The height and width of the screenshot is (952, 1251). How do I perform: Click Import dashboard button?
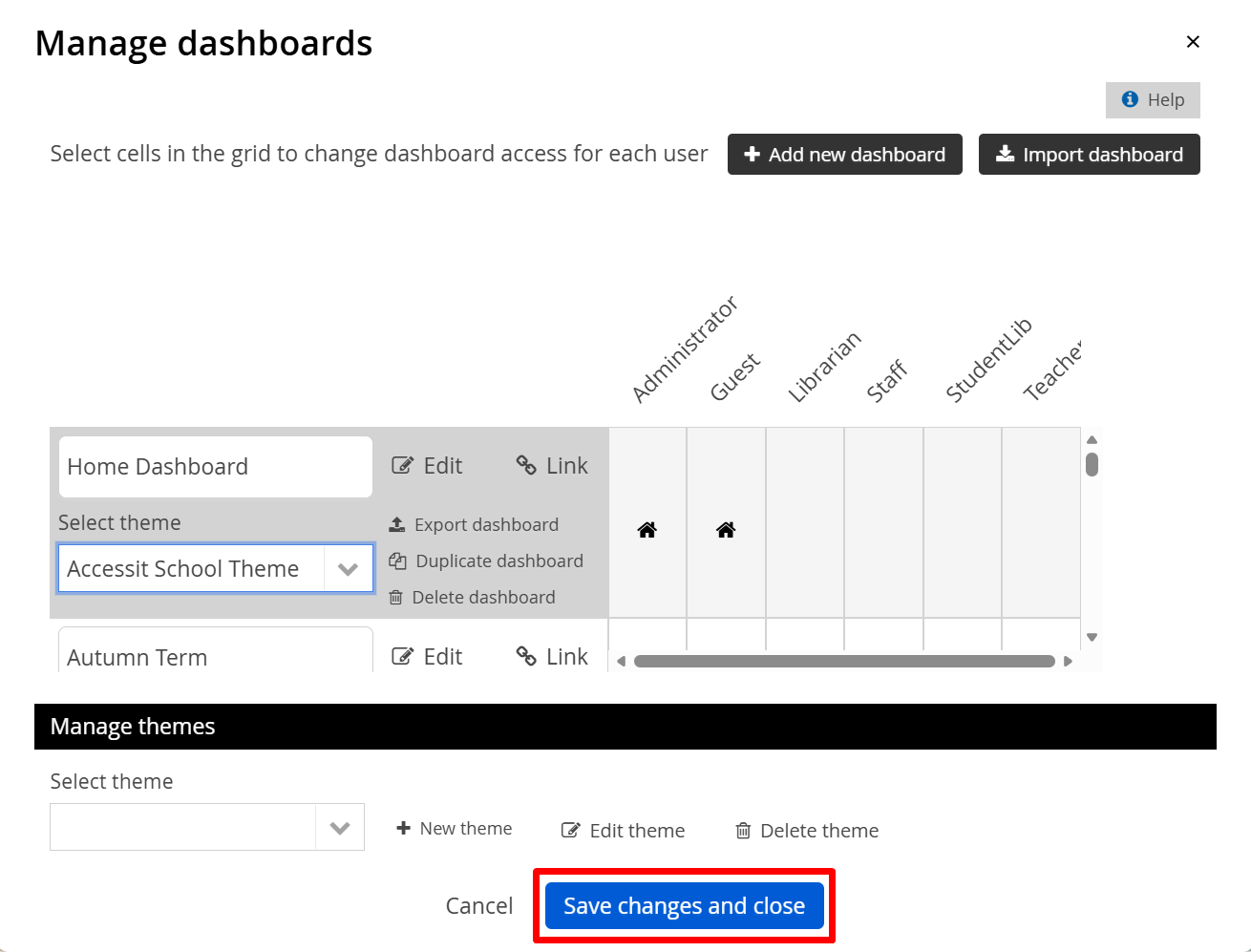point(1090,155)
